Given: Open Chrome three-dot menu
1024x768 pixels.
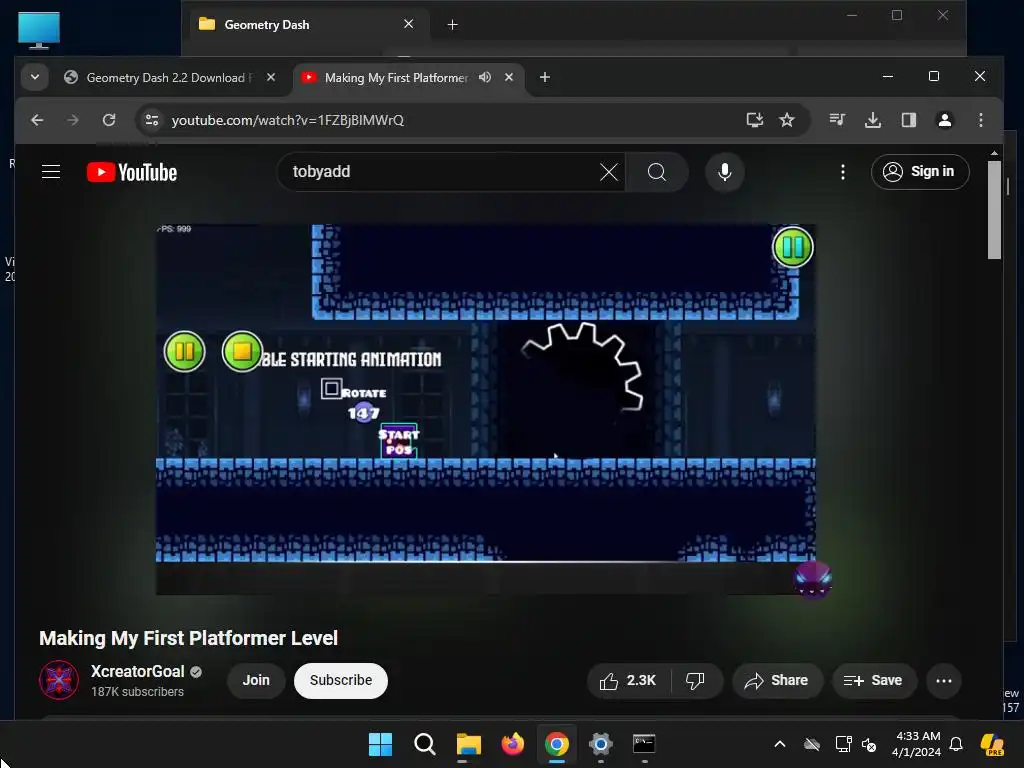Looking at the screenshot, I should [980, 120].
